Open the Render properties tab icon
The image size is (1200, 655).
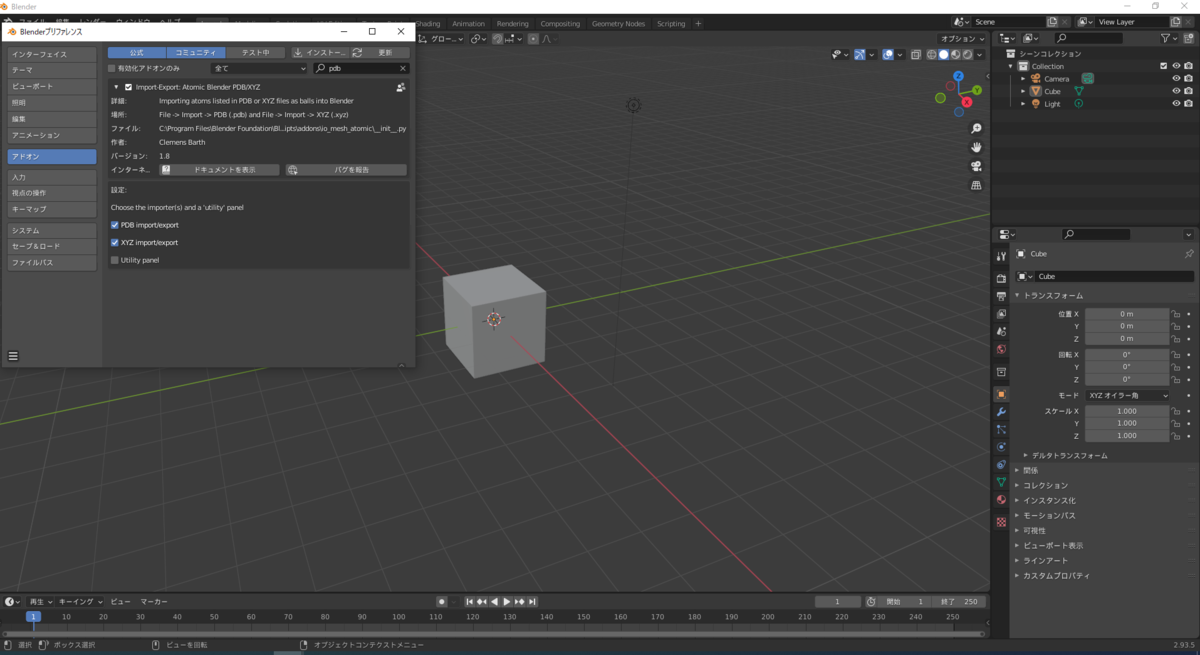pos(1001,279)
